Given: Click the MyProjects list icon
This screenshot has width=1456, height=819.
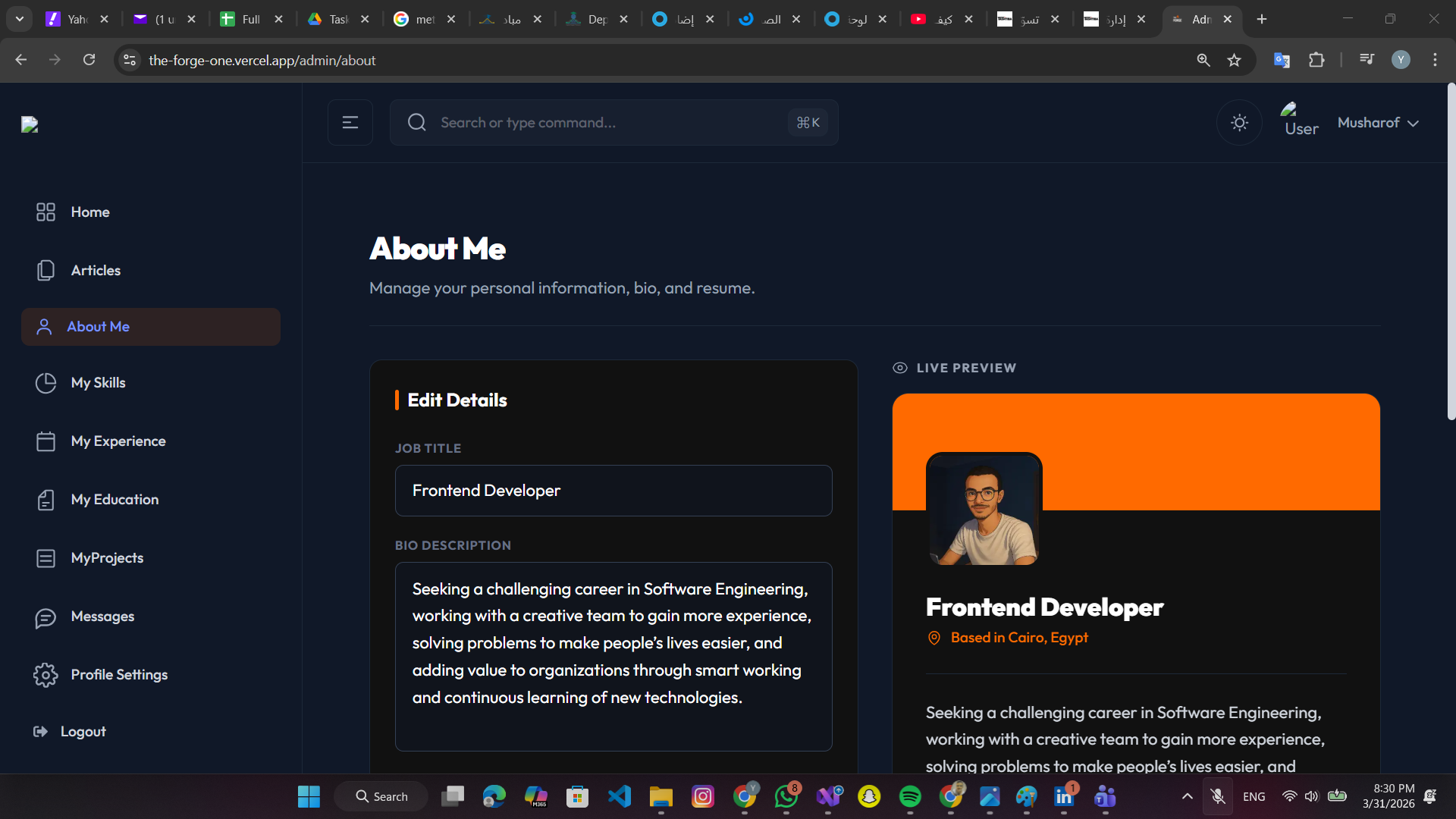Looking at the screenshot, I should [45, 558].
